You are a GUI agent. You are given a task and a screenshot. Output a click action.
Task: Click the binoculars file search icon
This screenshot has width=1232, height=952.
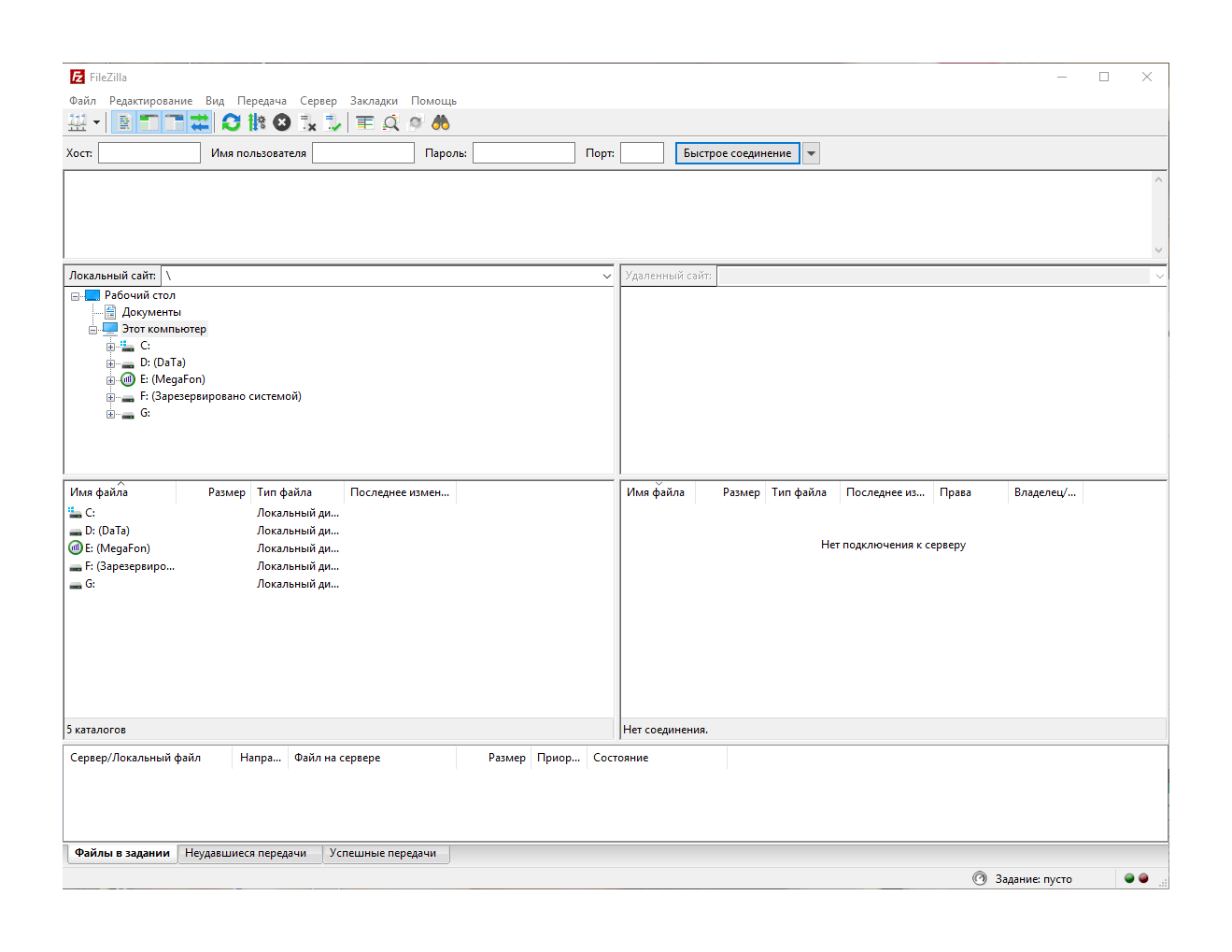point(441,122)
